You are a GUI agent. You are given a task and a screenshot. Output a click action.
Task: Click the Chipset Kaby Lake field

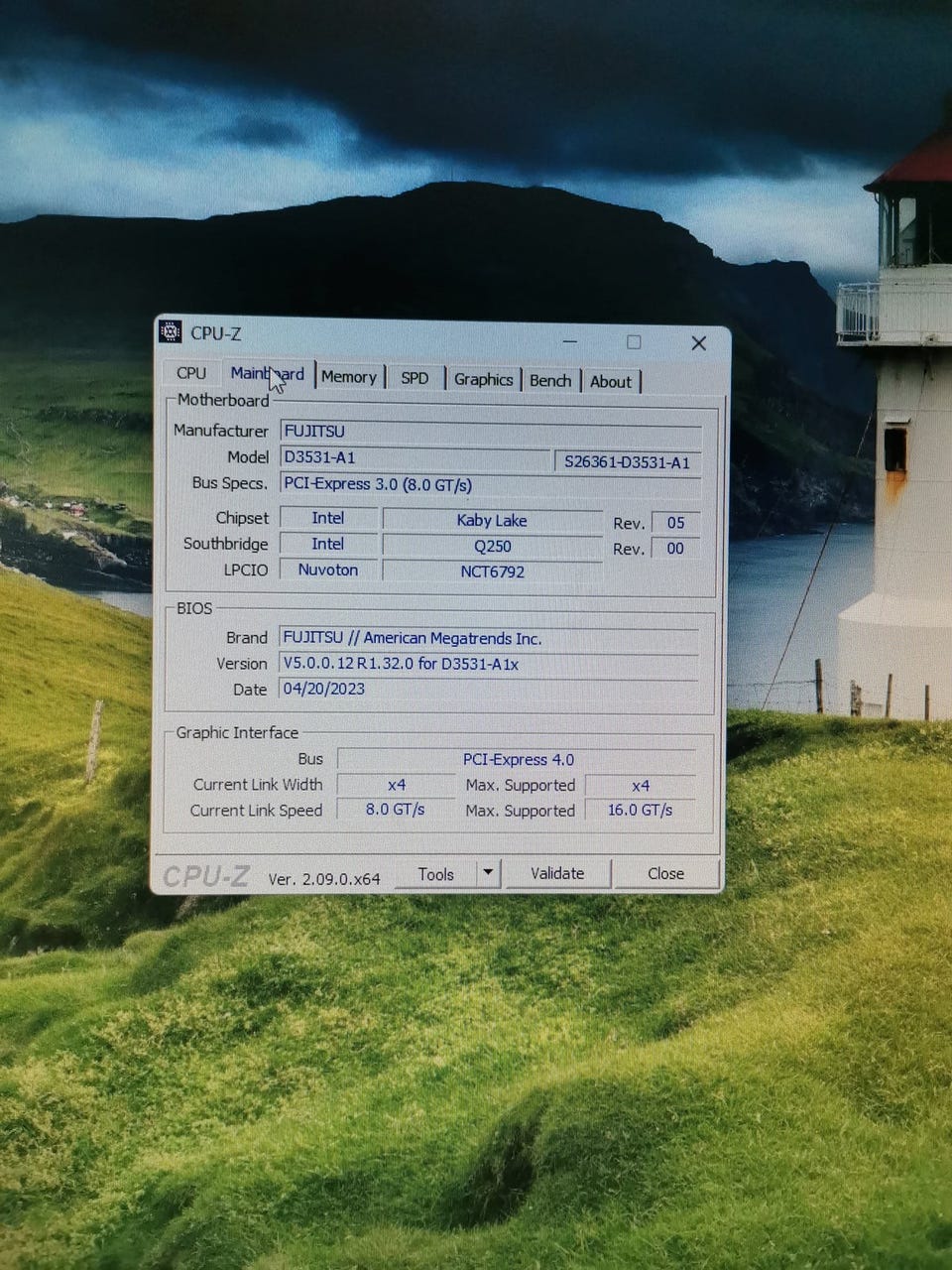pos(492,520)
